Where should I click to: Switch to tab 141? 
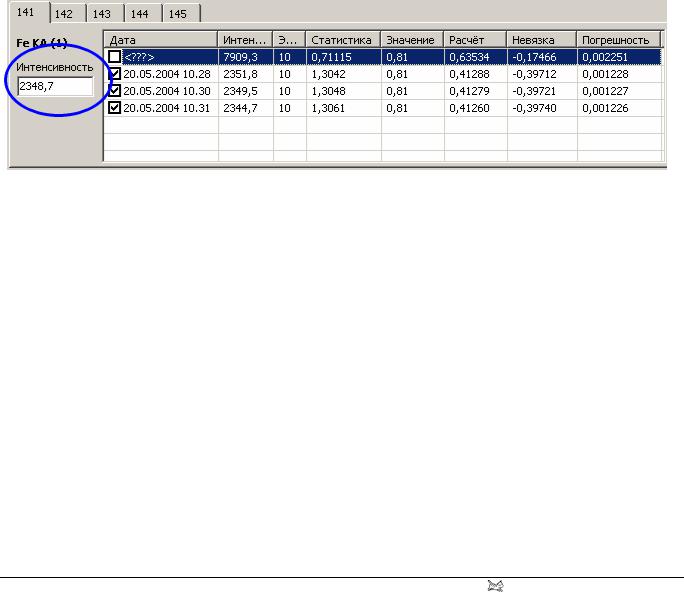(x=29, y=12)
